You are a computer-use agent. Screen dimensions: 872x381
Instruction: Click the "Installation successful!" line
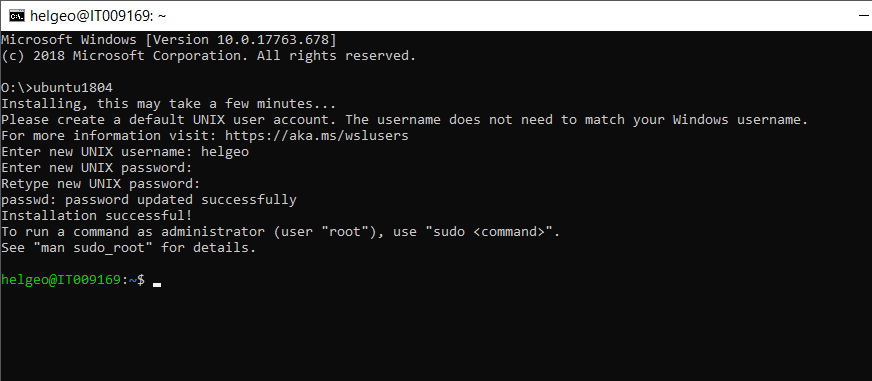pyautogui.click(x=97, y=216)
